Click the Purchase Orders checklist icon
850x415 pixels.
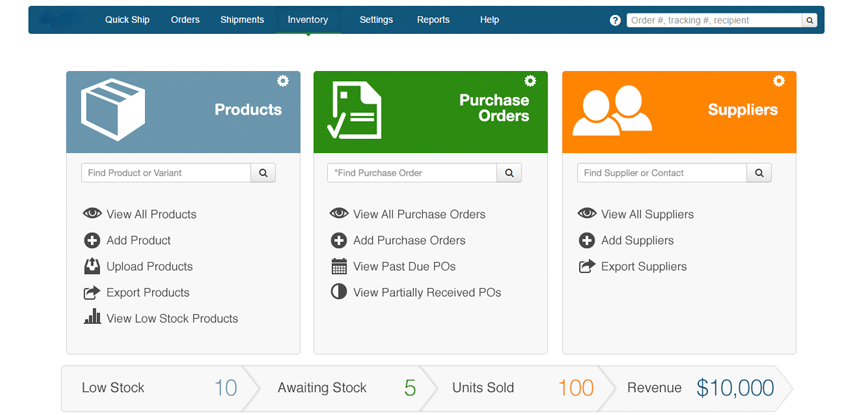(355, 111)
